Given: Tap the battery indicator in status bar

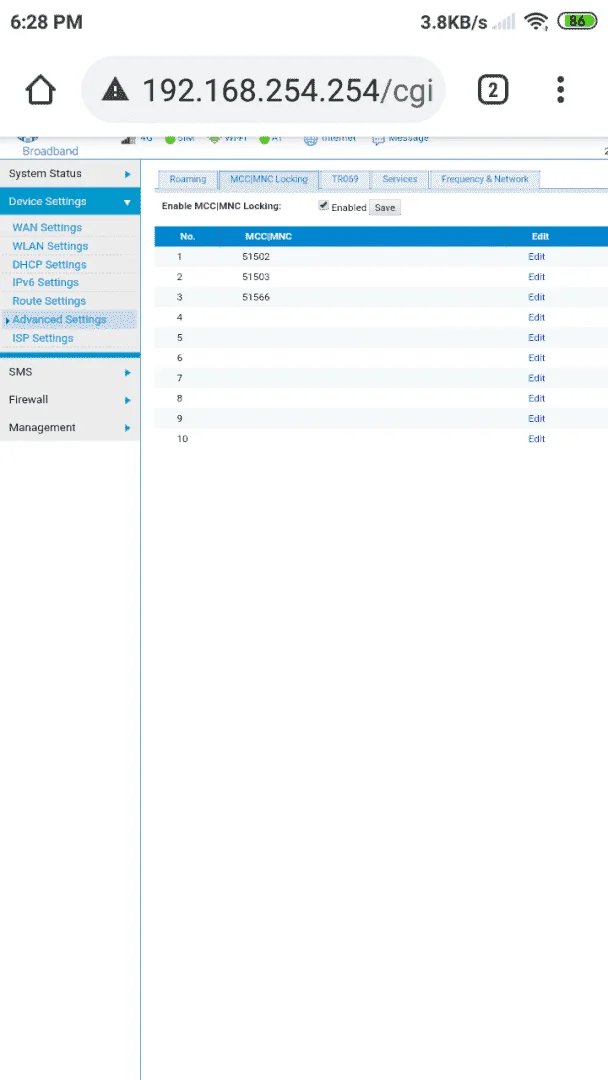Looking at the screenshot, I should (577, 21).
